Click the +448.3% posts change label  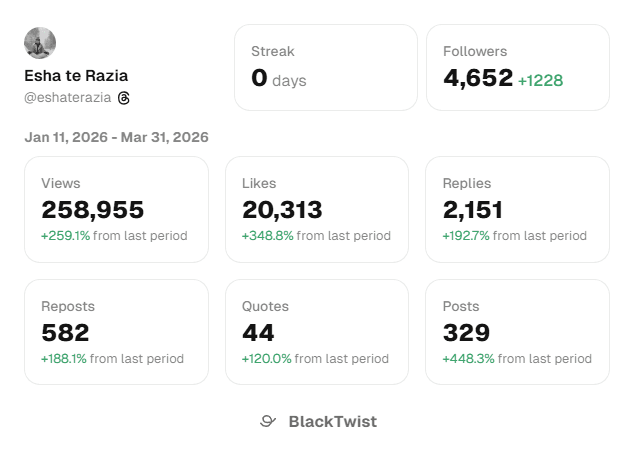tap(468, 359)
